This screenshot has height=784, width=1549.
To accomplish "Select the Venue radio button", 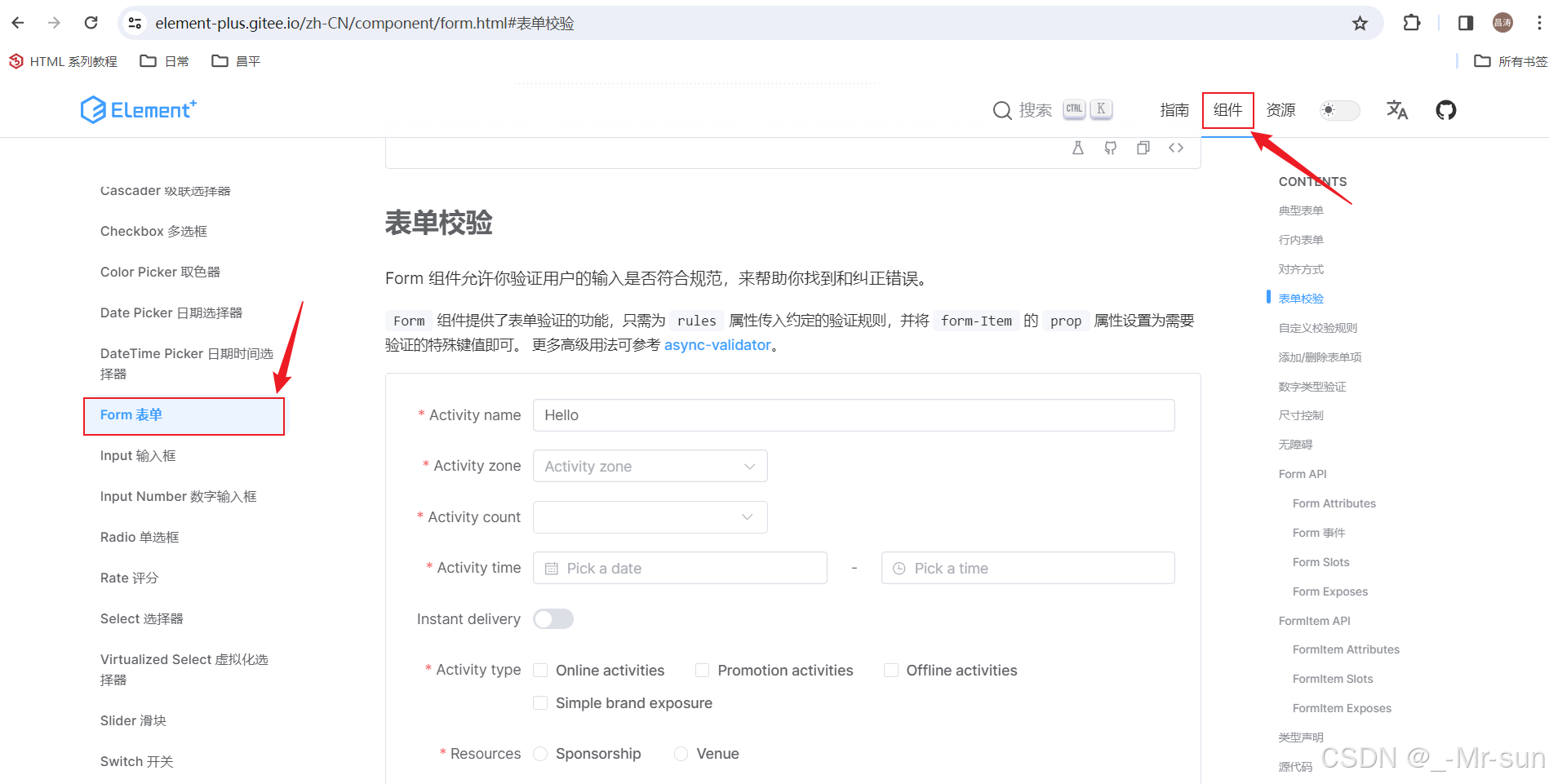I will (x=681, y=754).
